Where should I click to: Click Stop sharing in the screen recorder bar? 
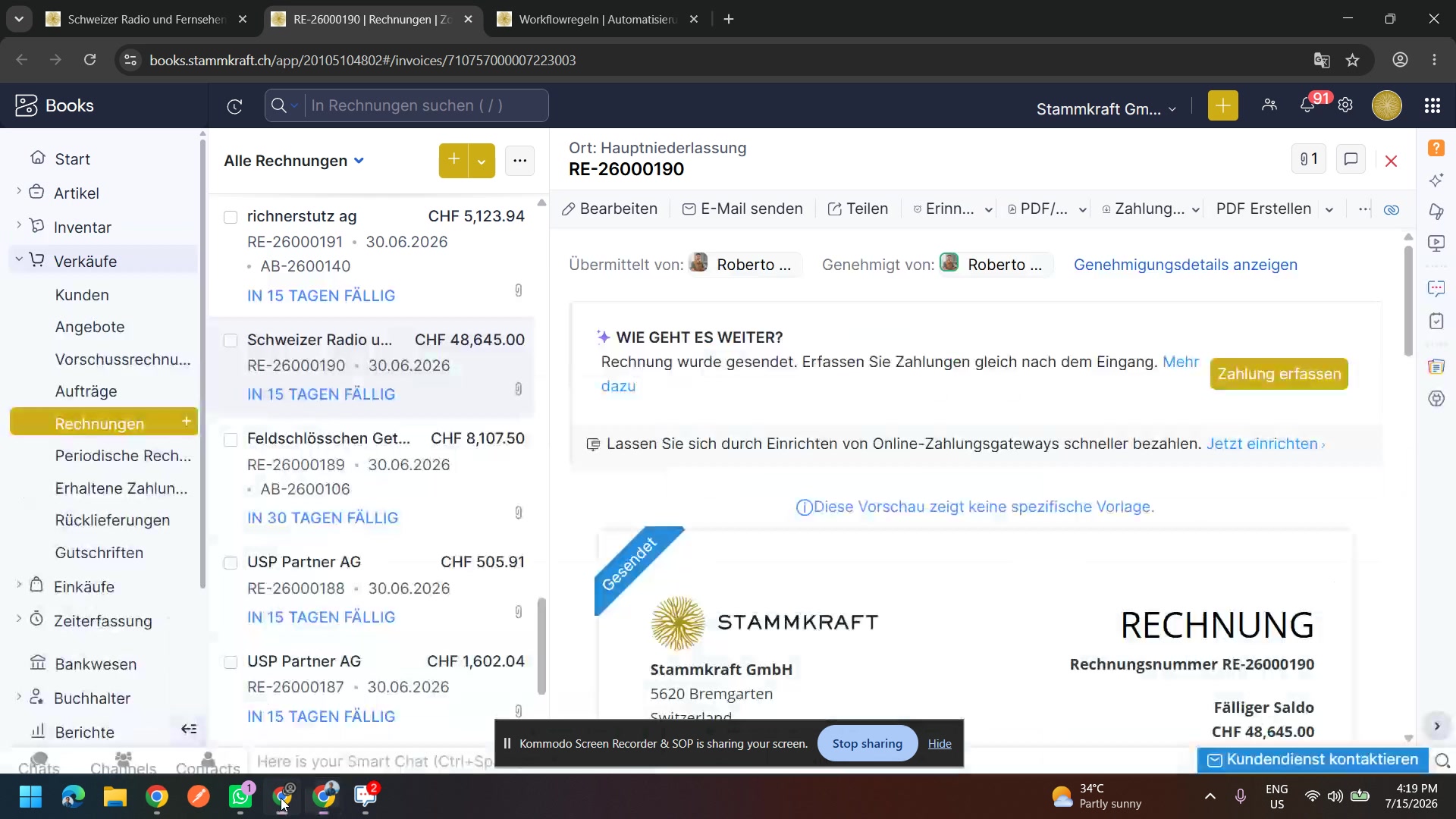pyautogui.click(x=867, y=743)
